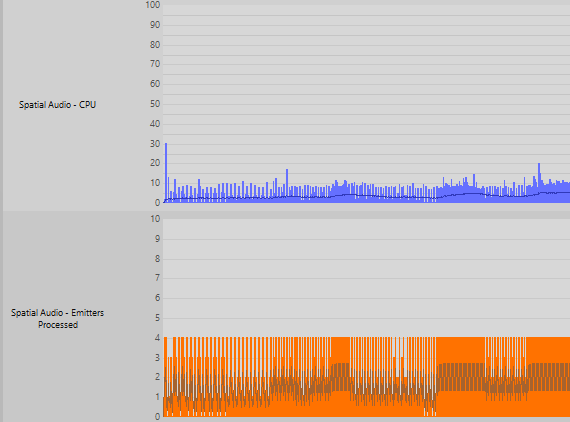Click the mid-graph CPU spike near 17

pos(287,184)
